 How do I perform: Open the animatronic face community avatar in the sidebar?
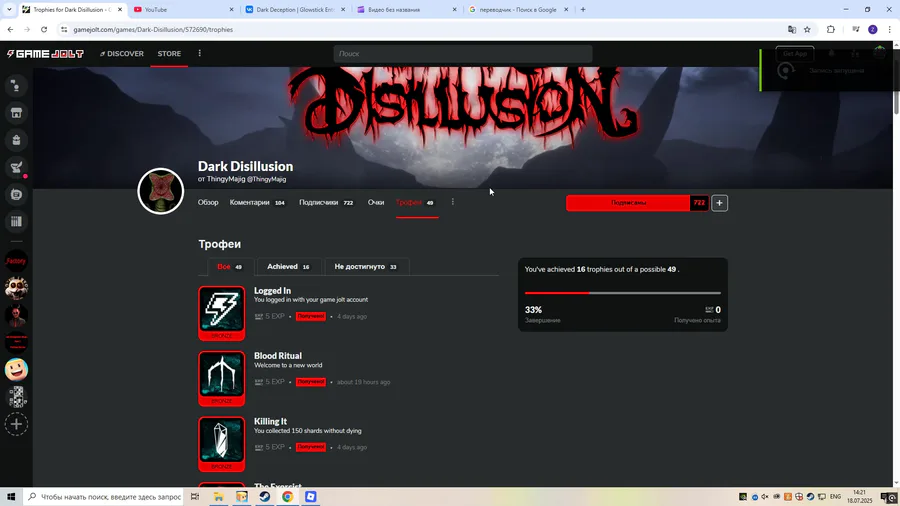pyautogui.click(x=16, y=288)
